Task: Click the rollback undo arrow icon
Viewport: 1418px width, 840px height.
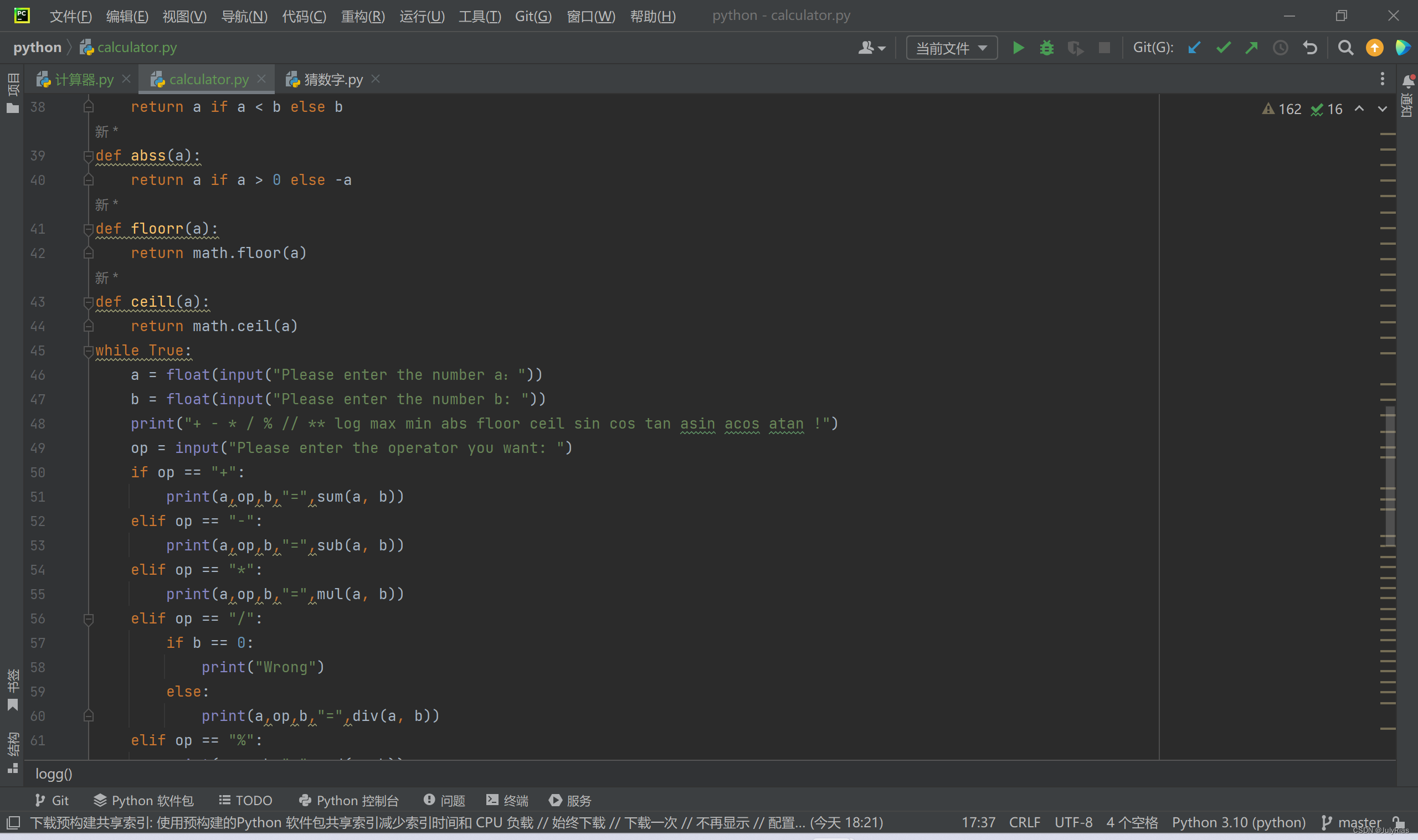Action: coord(1310,48)
